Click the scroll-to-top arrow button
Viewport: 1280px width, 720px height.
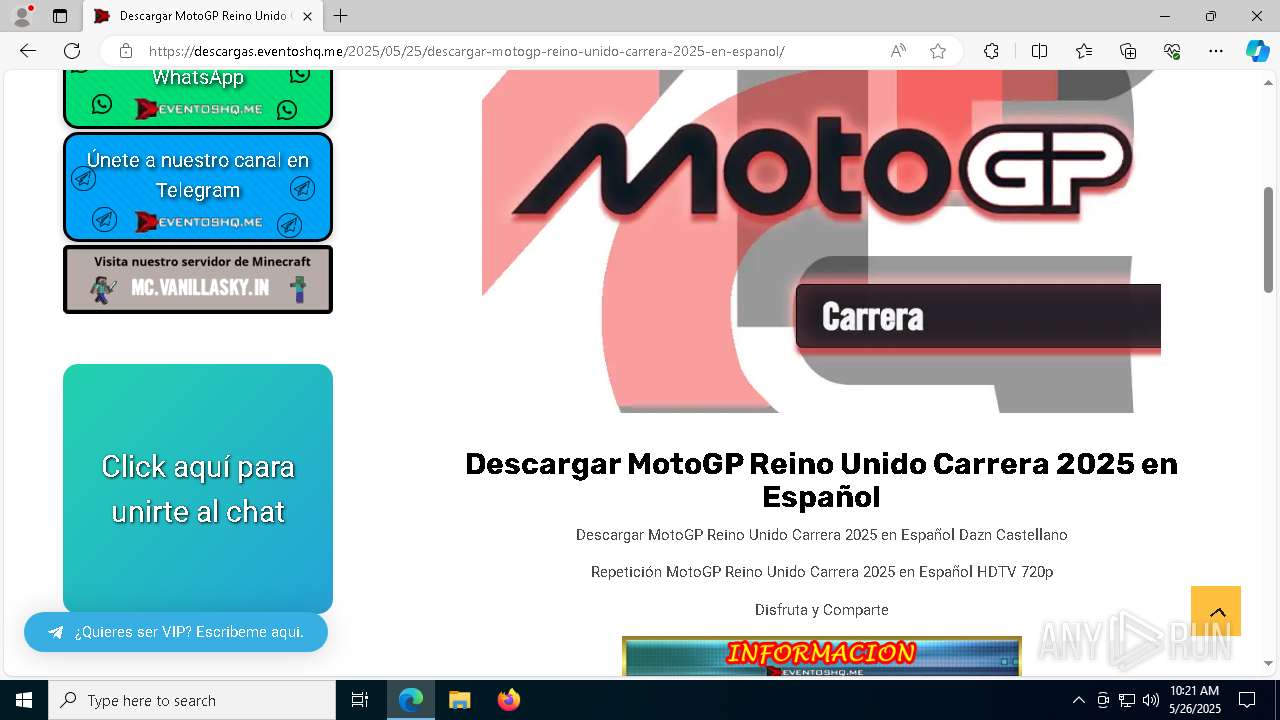tap(1216, 611)
